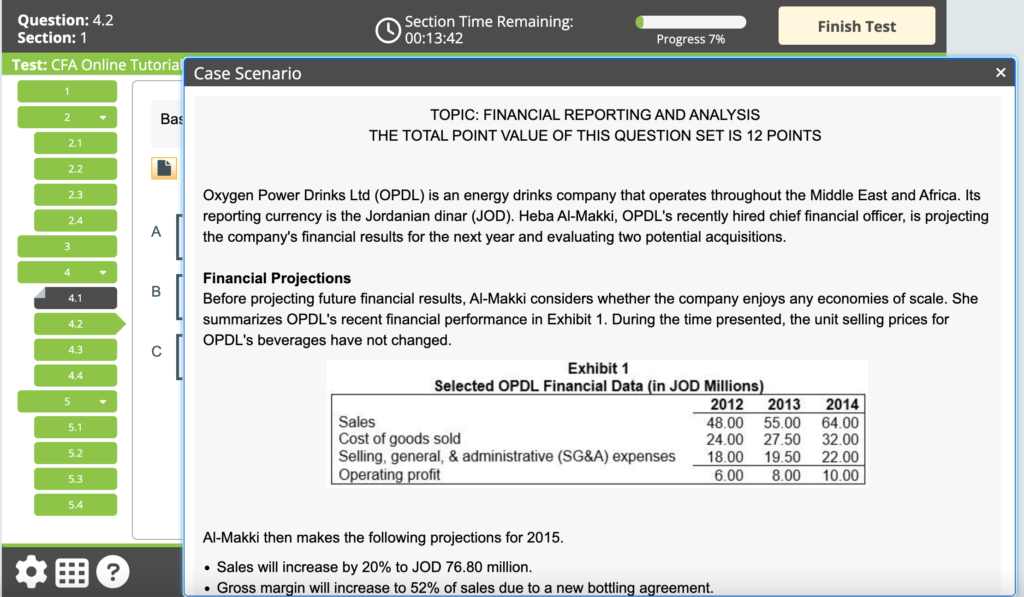Viewport: 1024px width, 597px height.
Task: Switch to the Basic tab behind the dialog
Action: pos(172,118)
